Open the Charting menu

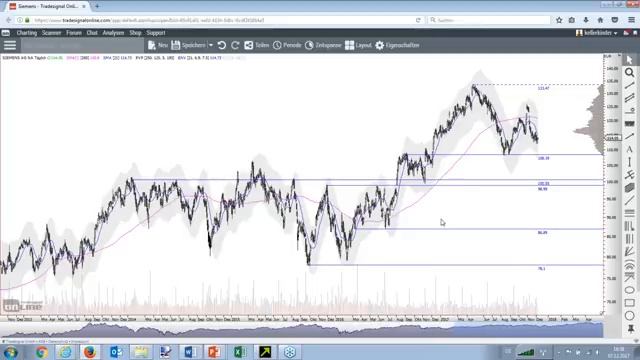point(27,33)
